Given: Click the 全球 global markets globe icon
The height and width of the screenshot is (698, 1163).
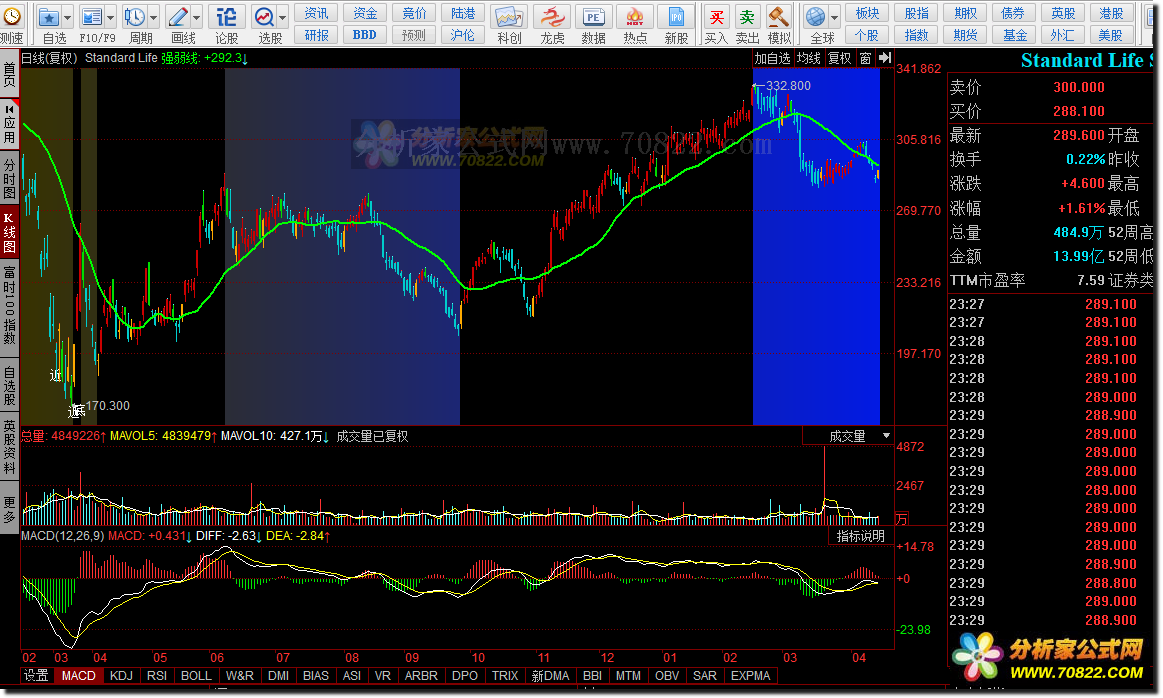Looking at the screenshot, I should 816,16.
